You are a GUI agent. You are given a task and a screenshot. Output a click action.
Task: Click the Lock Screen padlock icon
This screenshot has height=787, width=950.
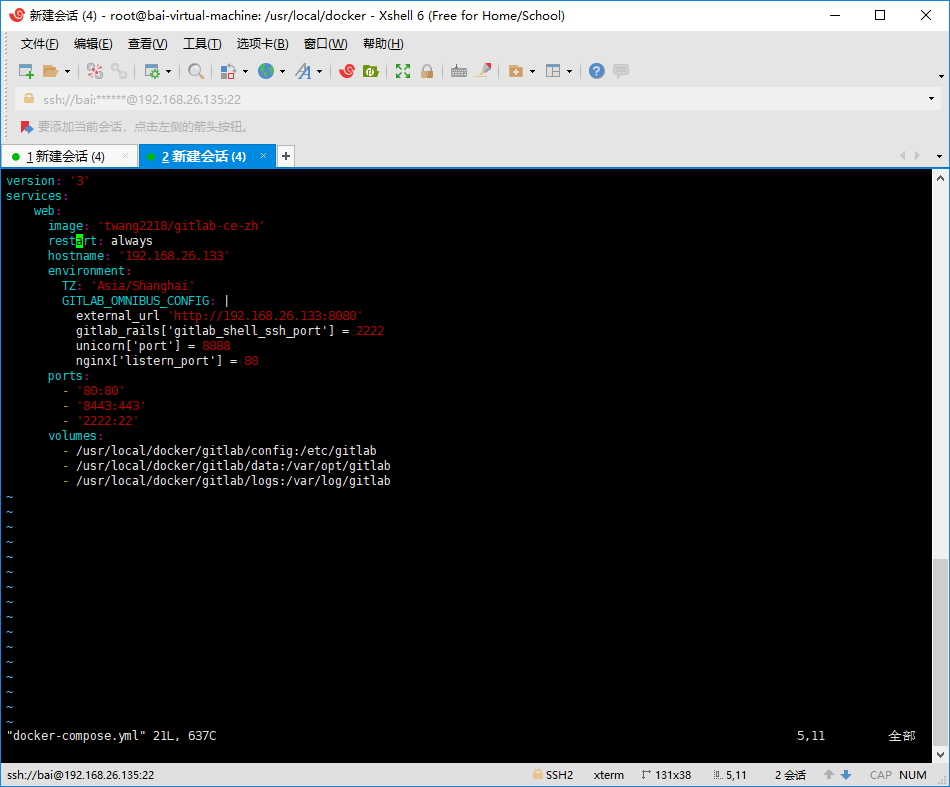click(x=427, y=71)
